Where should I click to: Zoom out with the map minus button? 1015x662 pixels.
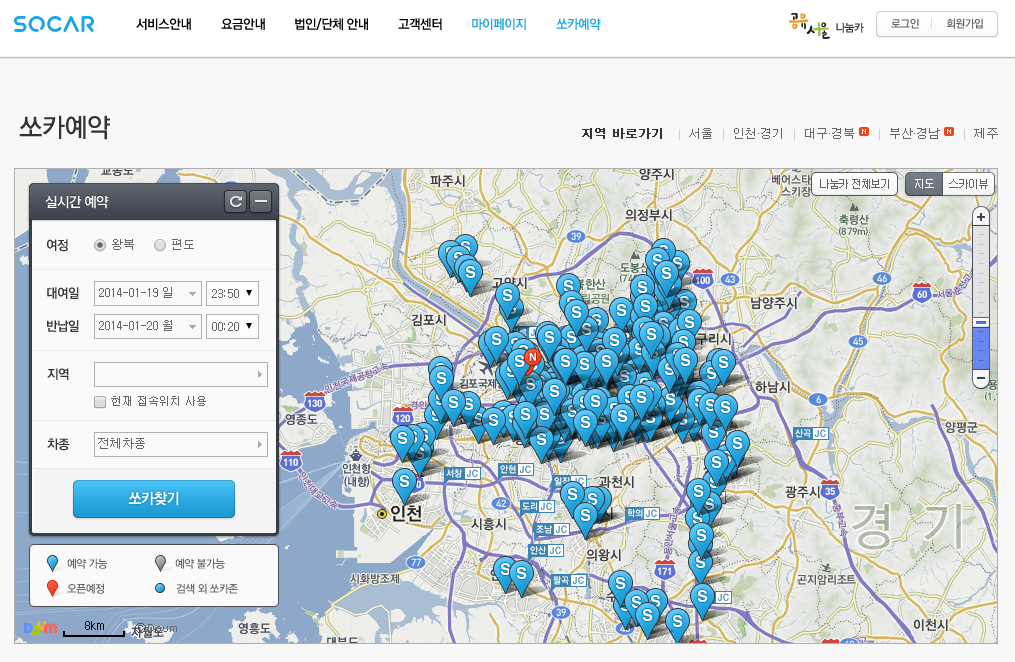click(x=981, y=378)
